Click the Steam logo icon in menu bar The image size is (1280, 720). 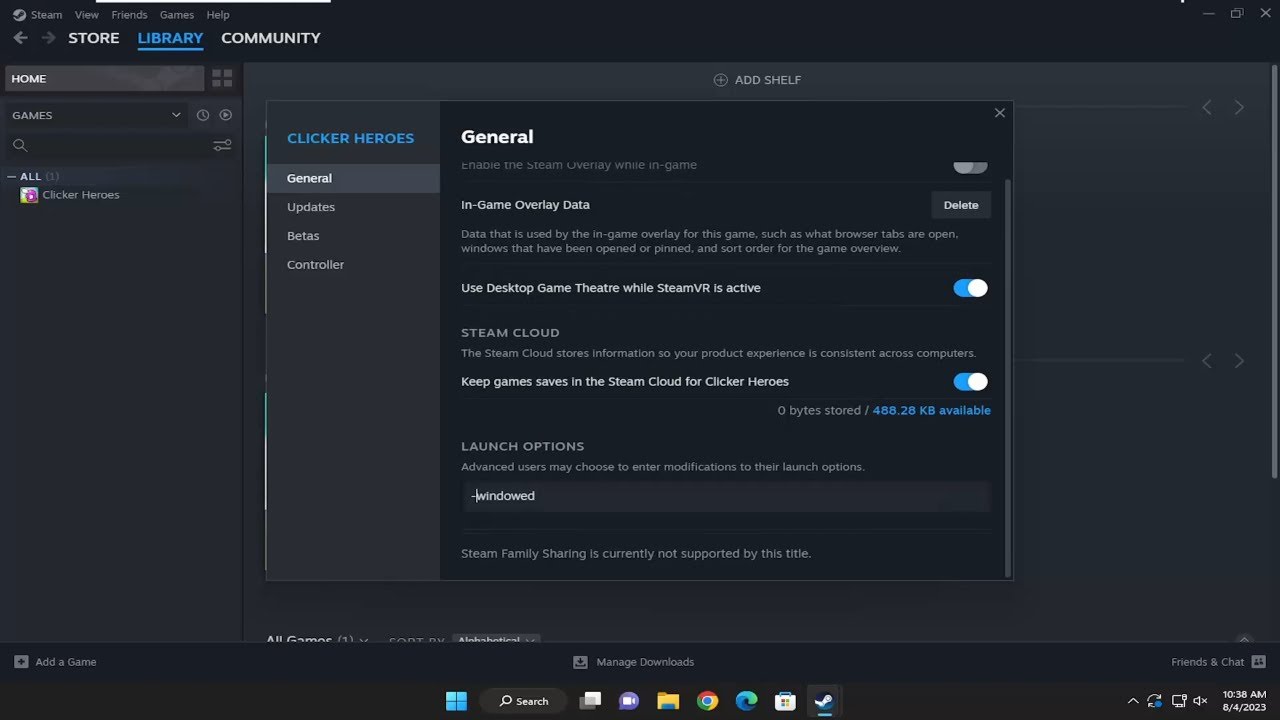pos(19,15)
